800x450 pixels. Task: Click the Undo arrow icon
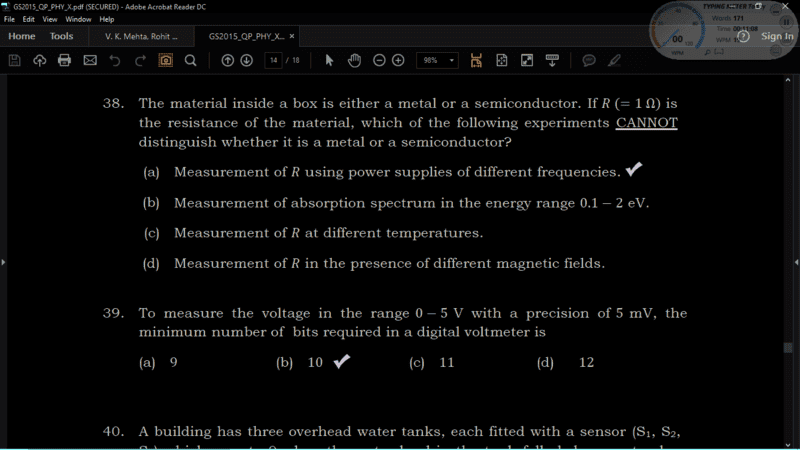click(x=115, y=60)
